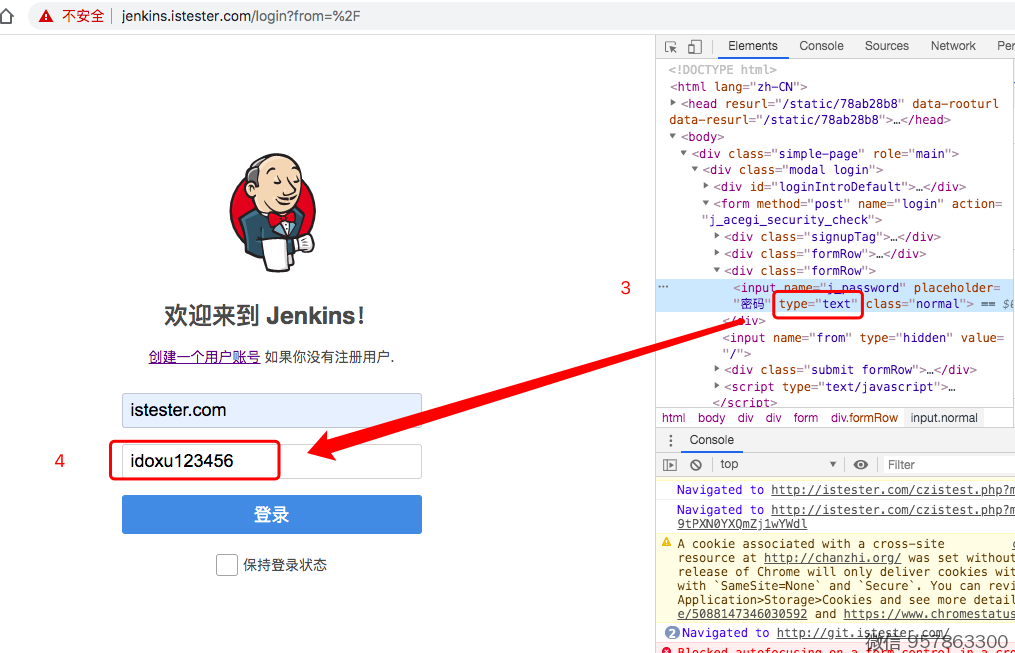The height and width of the screenshot is (653, 1015).
Task: Open the 'top' JavaScript context dropdown
Action: (777, 464)
